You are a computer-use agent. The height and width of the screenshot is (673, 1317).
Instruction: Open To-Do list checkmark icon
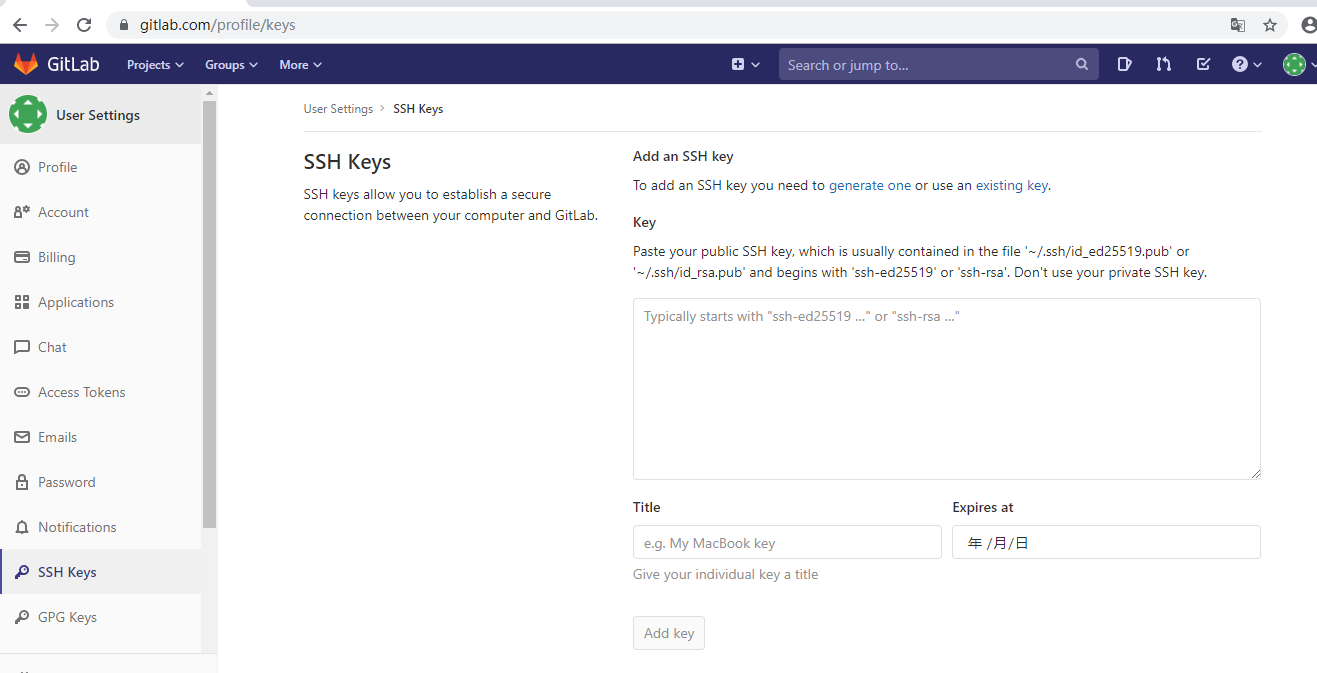pos(1203,64)
